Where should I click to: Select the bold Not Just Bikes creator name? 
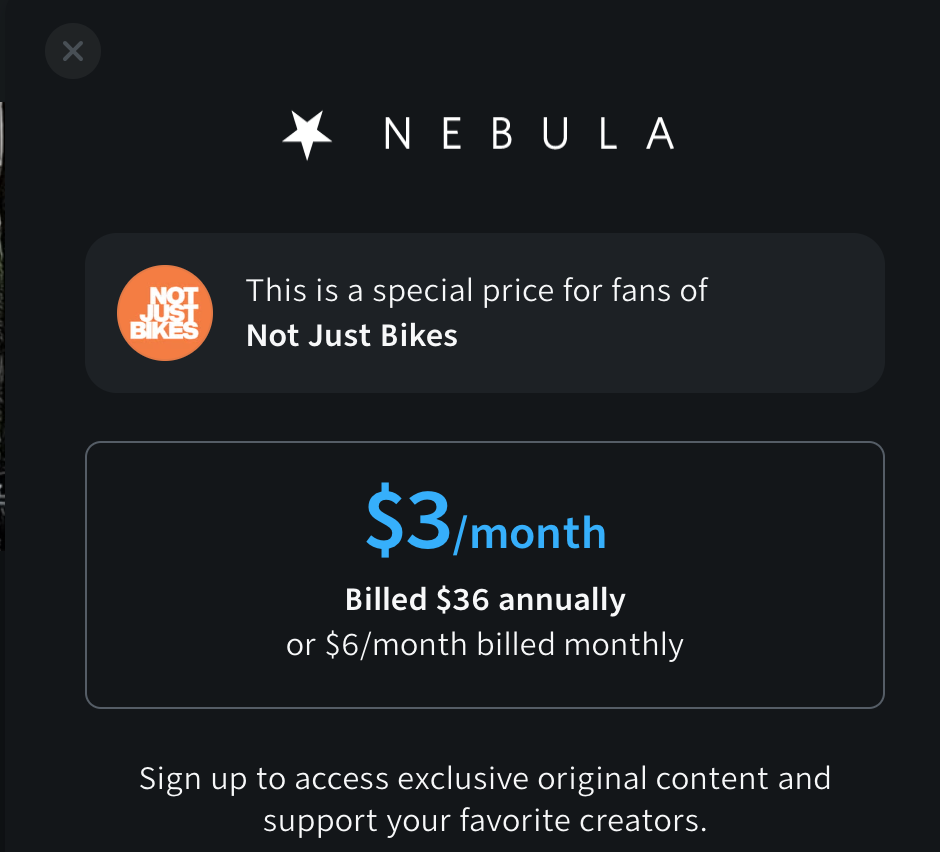[x=352, y=335]
